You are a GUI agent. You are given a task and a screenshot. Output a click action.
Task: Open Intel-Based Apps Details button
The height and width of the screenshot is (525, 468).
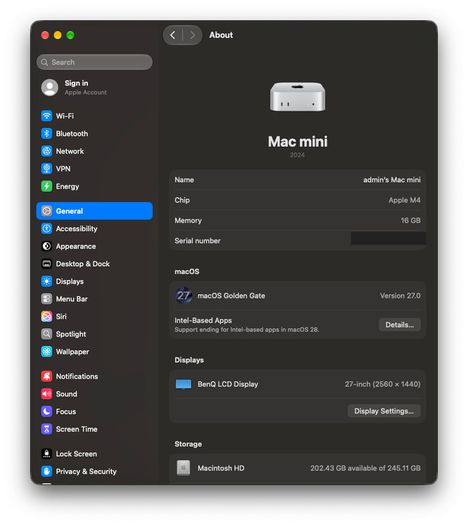tap(399, 325)
